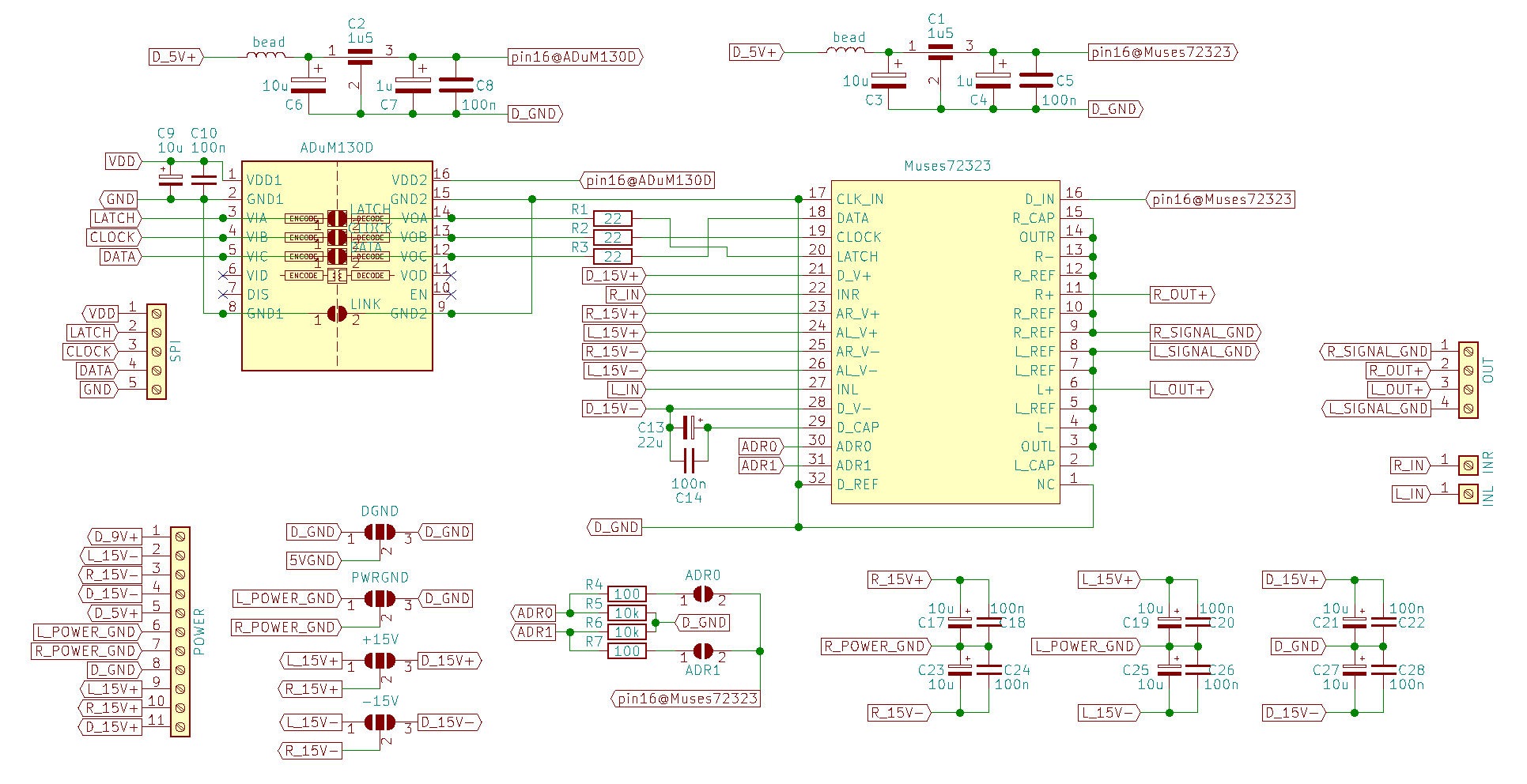Select polarized capacitor C6 10u

308,85
